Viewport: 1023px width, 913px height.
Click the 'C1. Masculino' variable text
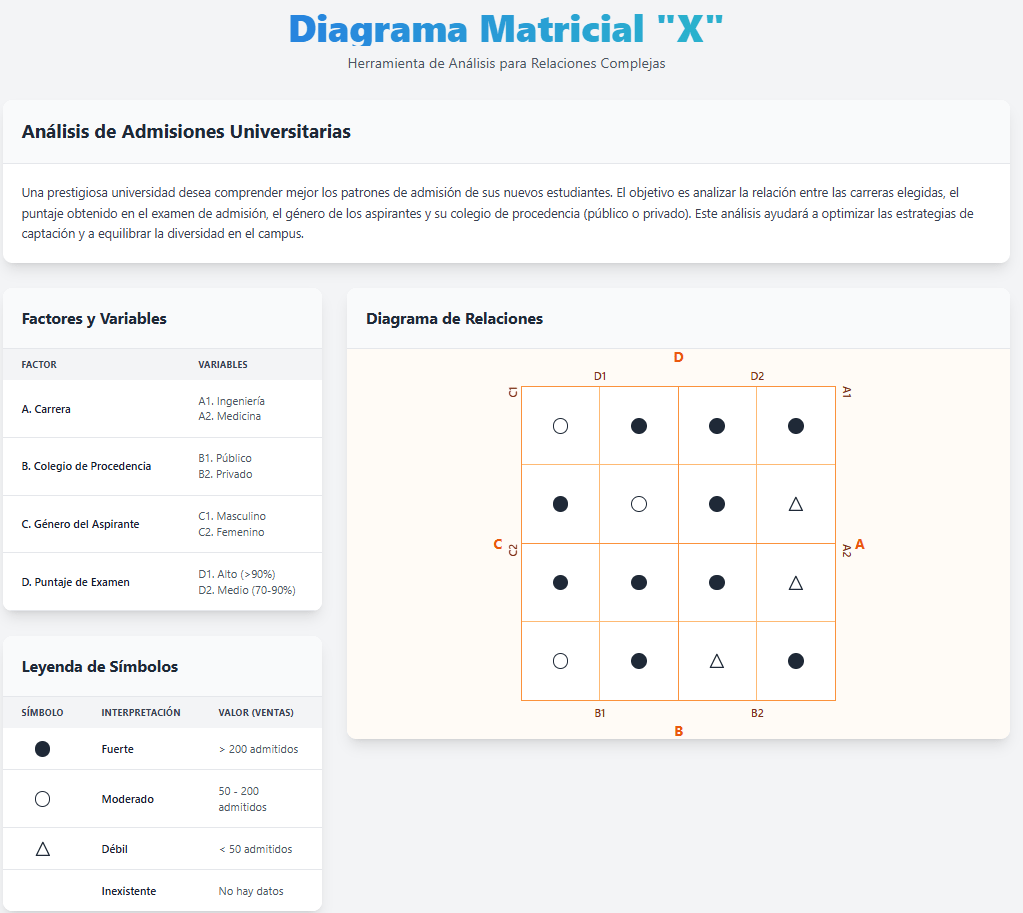pyautogui.click(x=232, y=516)
